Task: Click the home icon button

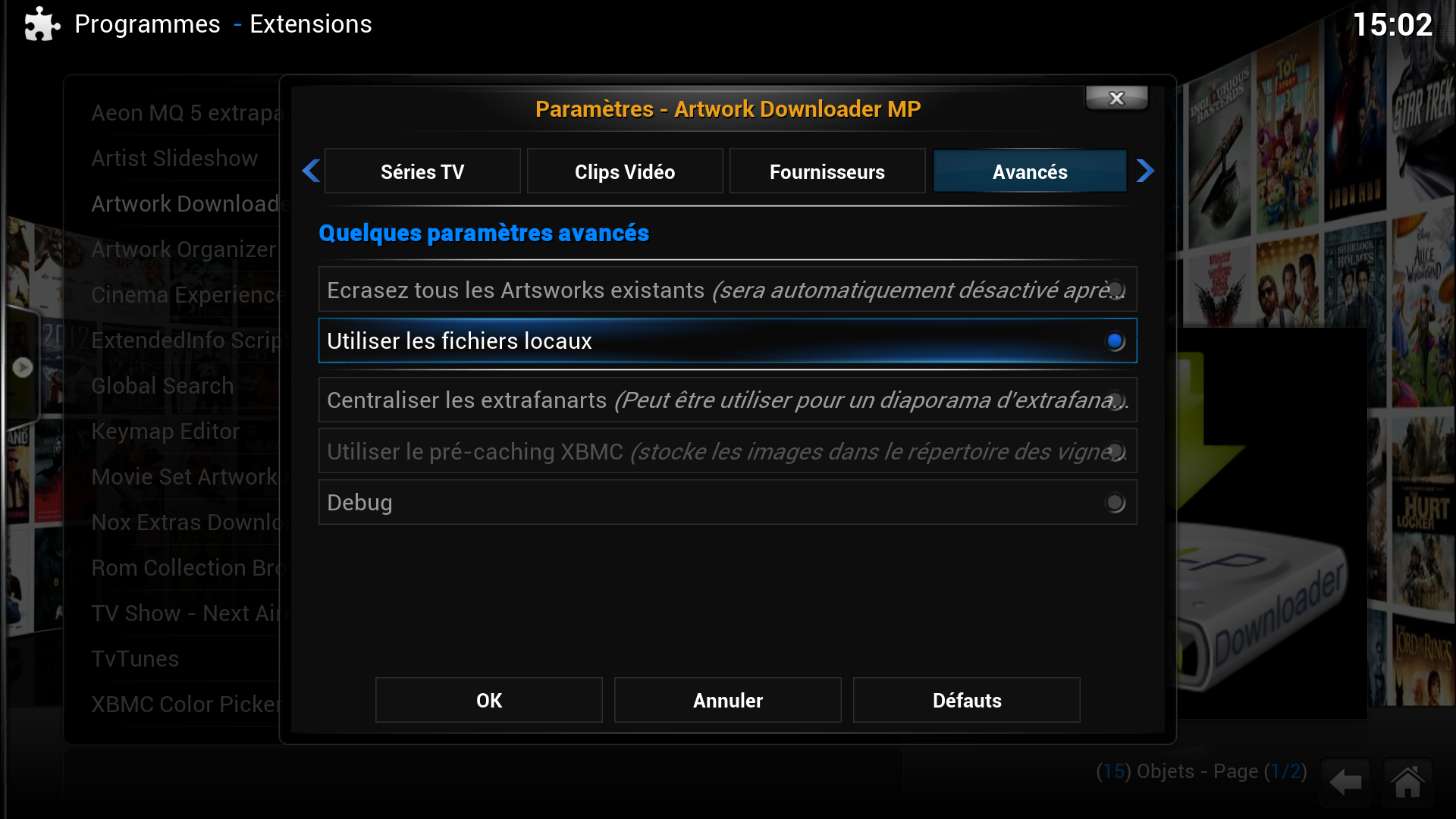Action: coord(1407,782)
